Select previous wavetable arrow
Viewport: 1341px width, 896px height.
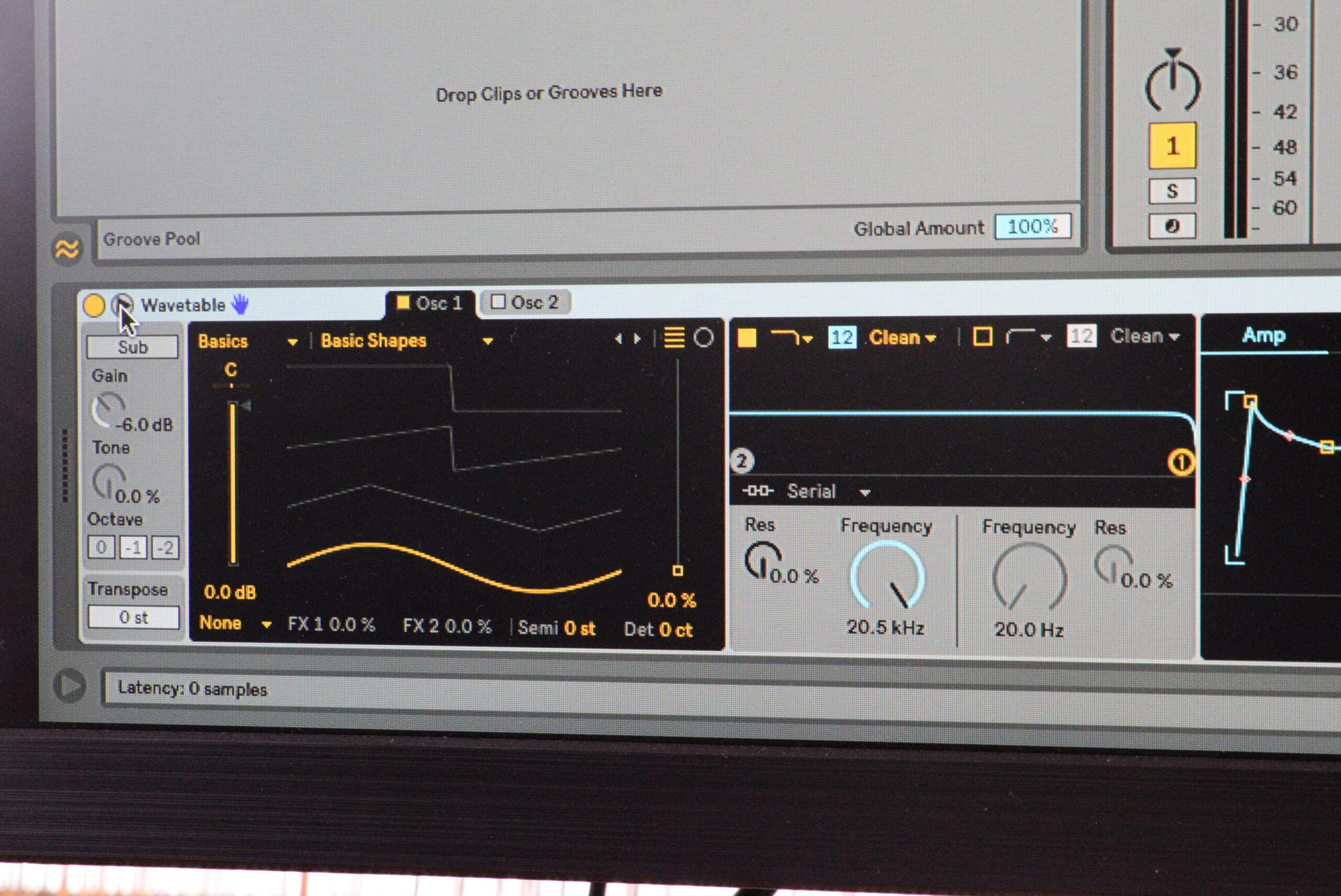tap(619, 339)
